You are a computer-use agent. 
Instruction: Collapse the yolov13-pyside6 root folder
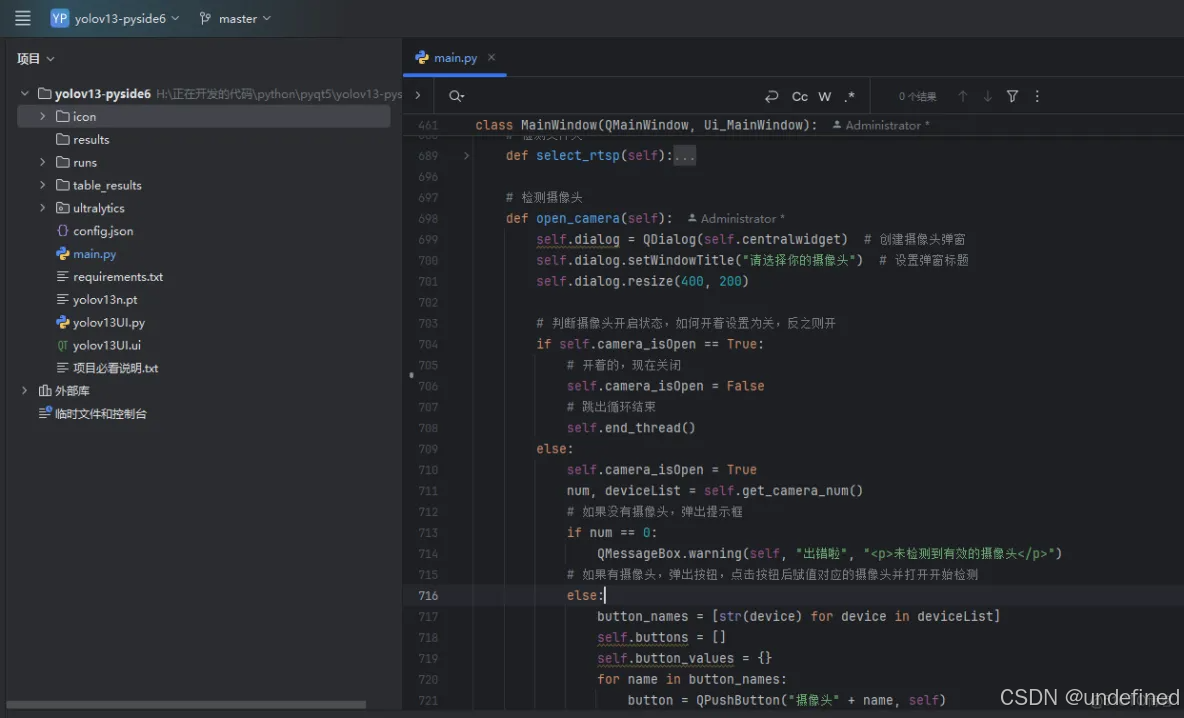[25, 94]
